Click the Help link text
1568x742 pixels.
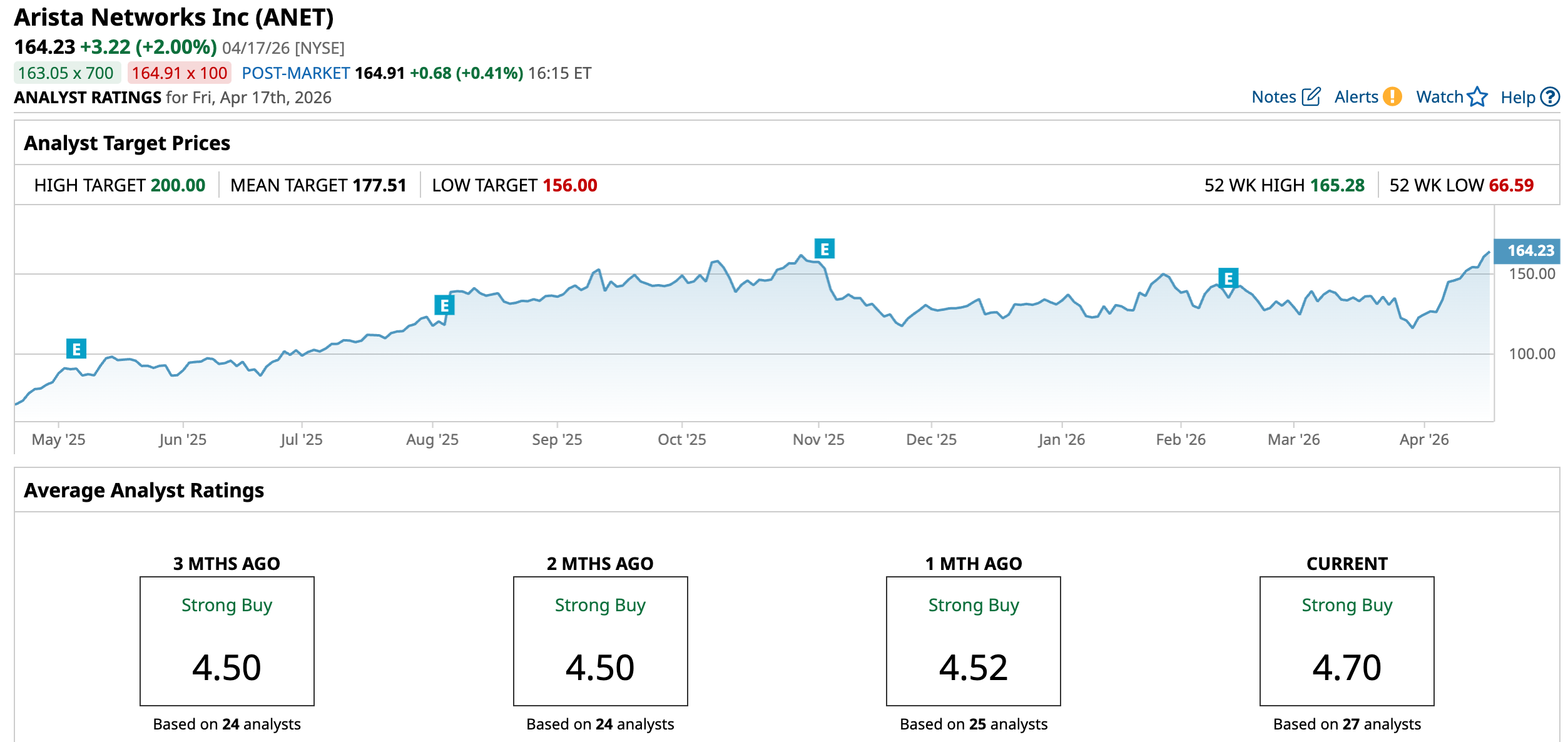tap(1517, 98)
